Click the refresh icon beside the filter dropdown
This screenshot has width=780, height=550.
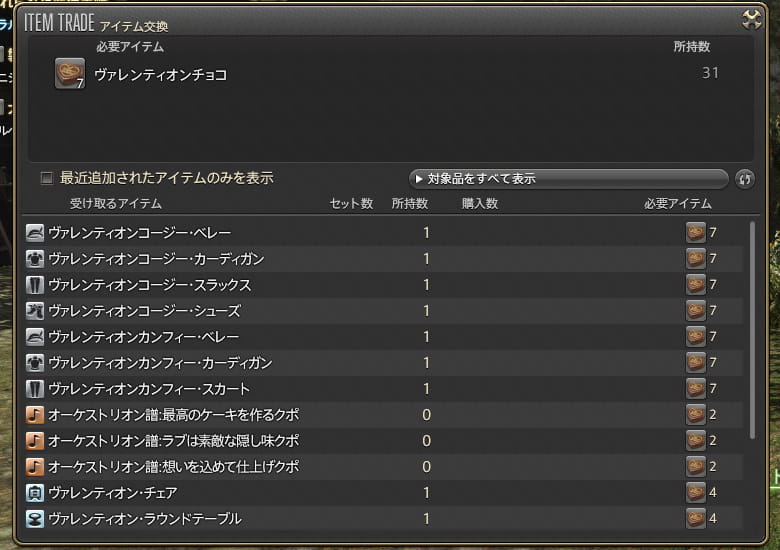pyautogui.click(x=744, y=179)
